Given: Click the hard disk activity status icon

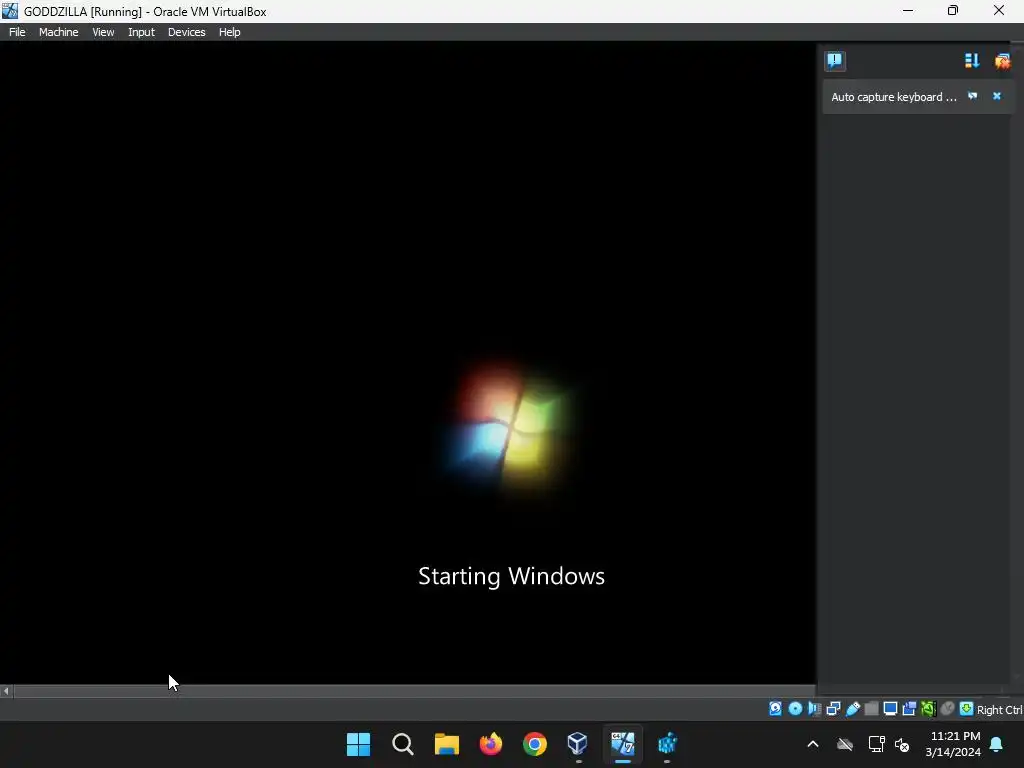Looking at the screenshot, I should point(775,709).
